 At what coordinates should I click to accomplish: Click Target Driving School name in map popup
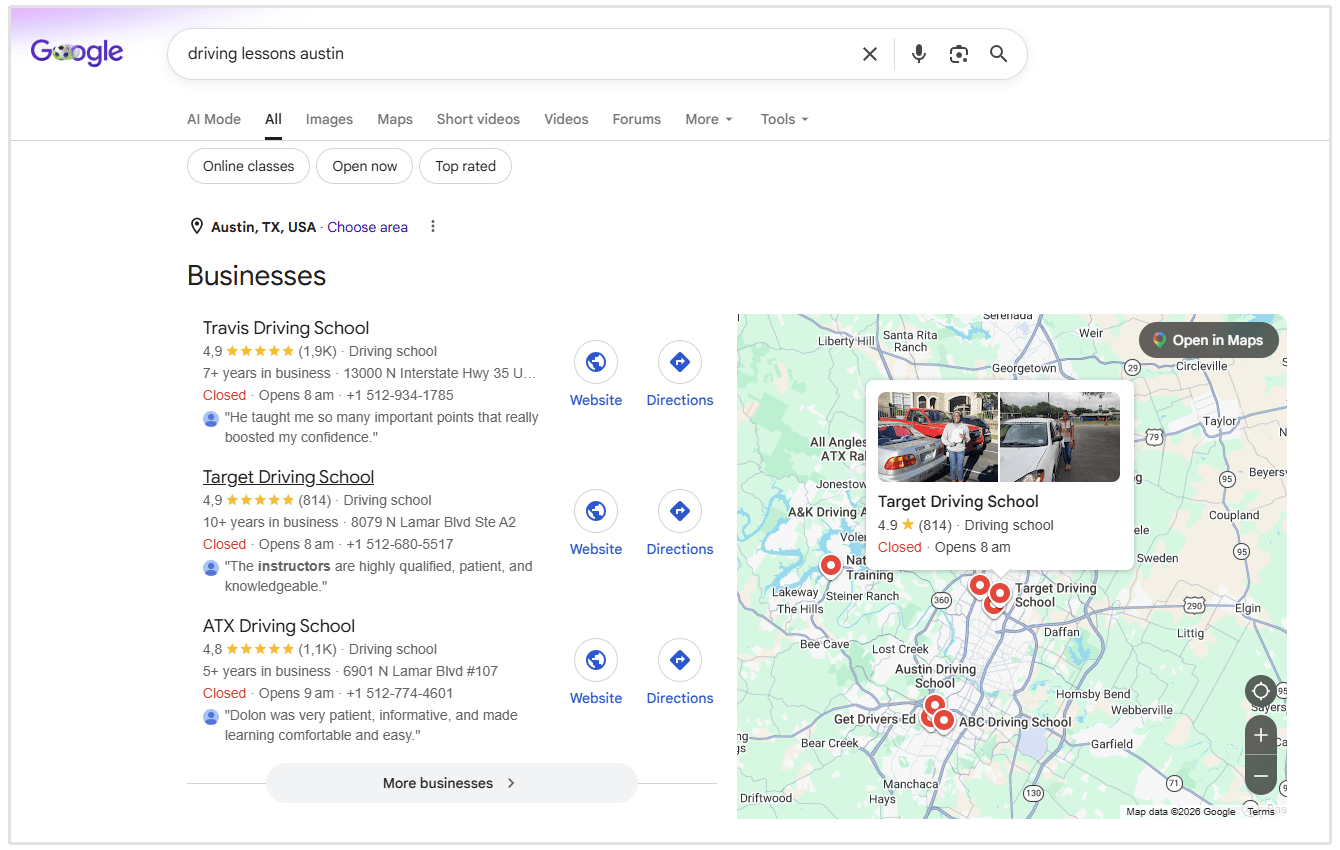click(x=958, y=502)
